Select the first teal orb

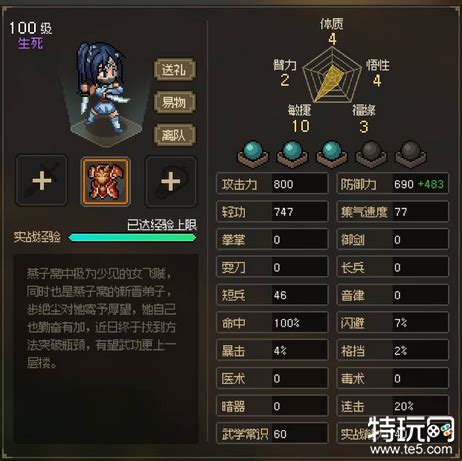pos(253,154)
